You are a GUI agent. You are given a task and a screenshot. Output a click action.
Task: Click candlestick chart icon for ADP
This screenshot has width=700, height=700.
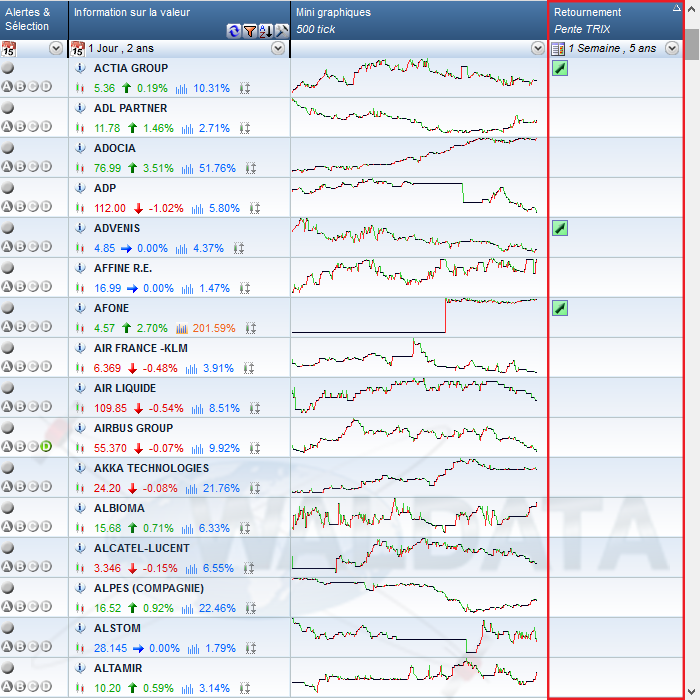(x=80, y=208)
